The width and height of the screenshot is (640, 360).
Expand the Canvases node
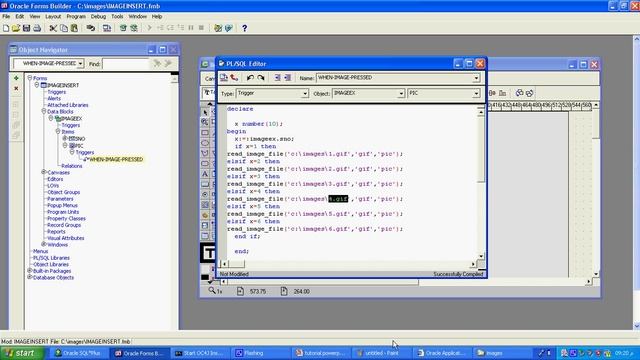click(44, 172)
